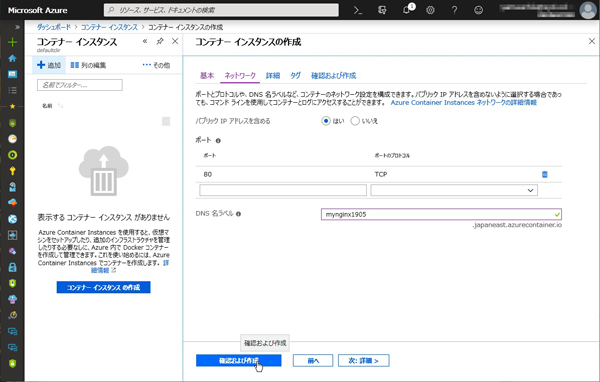Click 追加 (Add) in the list toolbar
Viewport: 600px width, 382px height.
49,65
